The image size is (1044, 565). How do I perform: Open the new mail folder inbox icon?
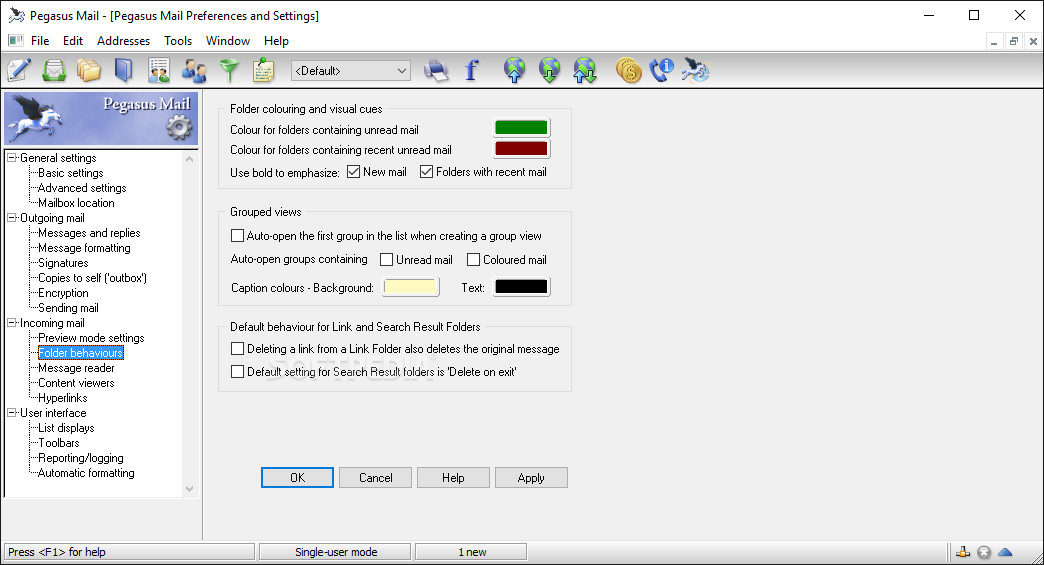pyautogui.click(x=54, y=70)
